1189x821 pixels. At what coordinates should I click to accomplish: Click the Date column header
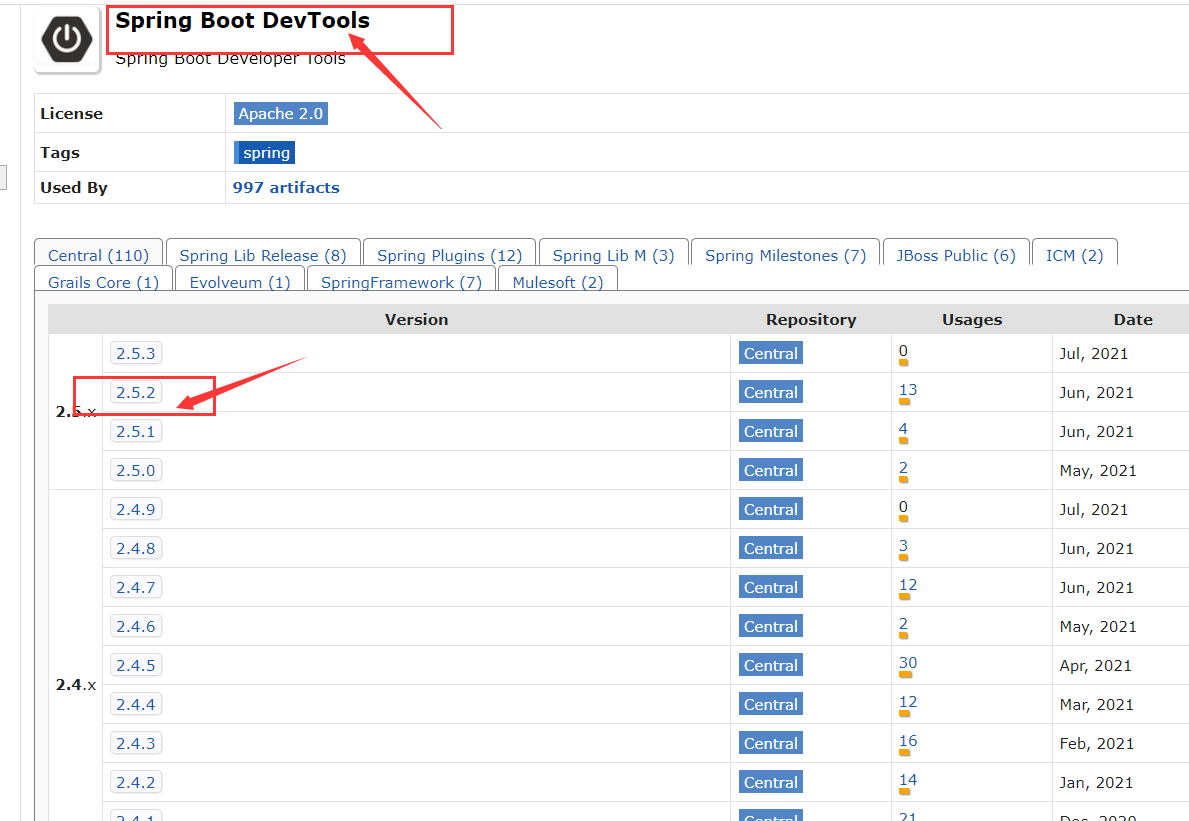click(x=1133, y=320)
